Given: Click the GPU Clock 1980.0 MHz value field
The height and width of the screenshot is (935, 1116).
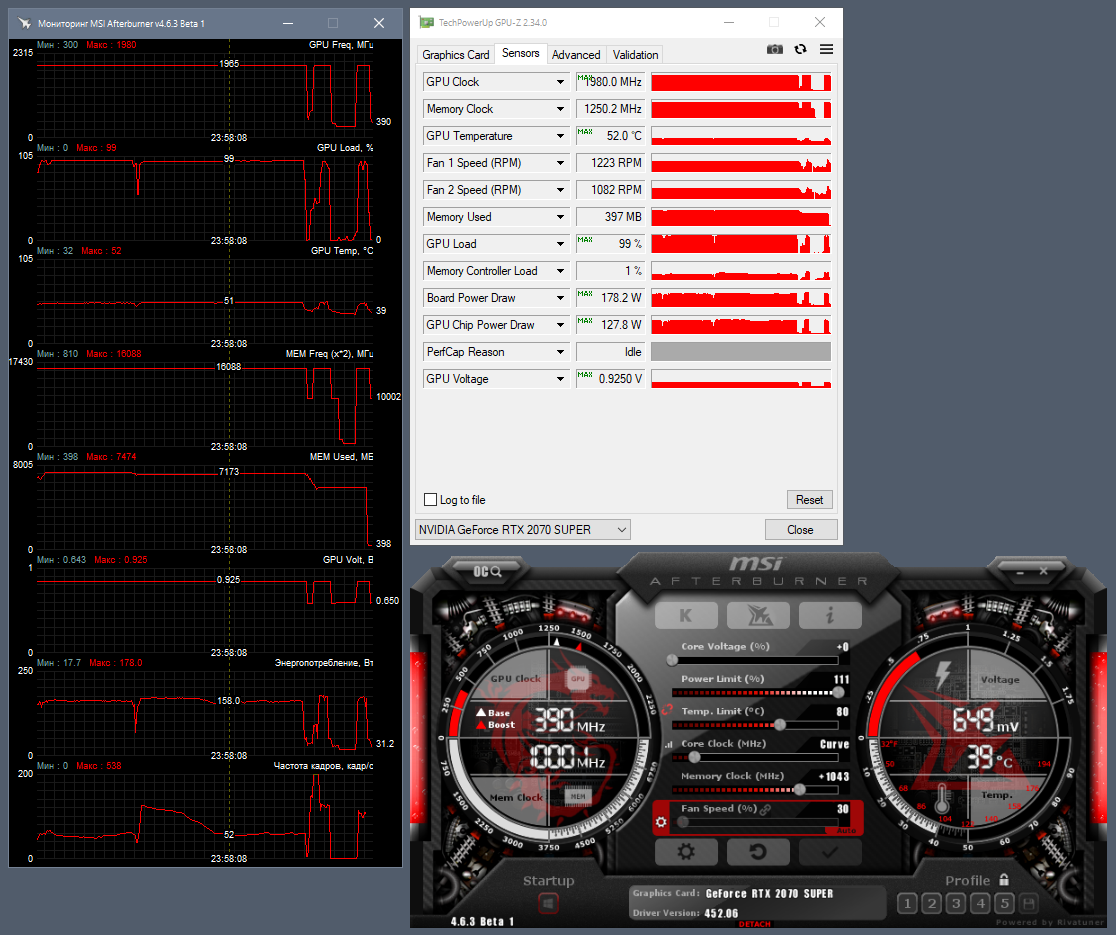Looking at the screenshot, I should click(610, 82).
